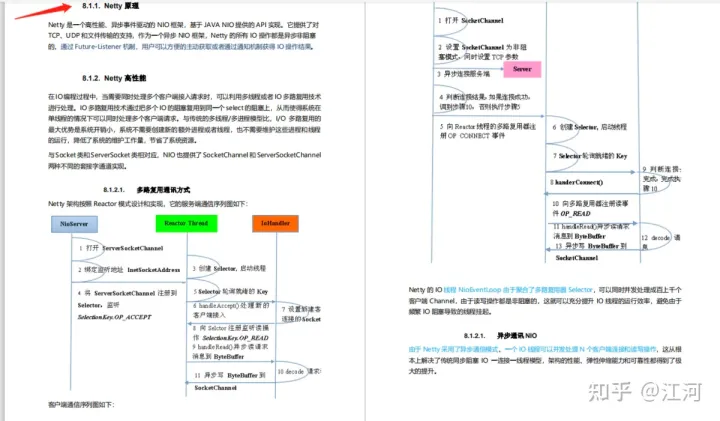720x421 pixels.
Task: Click the heading "8.1.1. Netty 原理"
Action: point(110,6)
